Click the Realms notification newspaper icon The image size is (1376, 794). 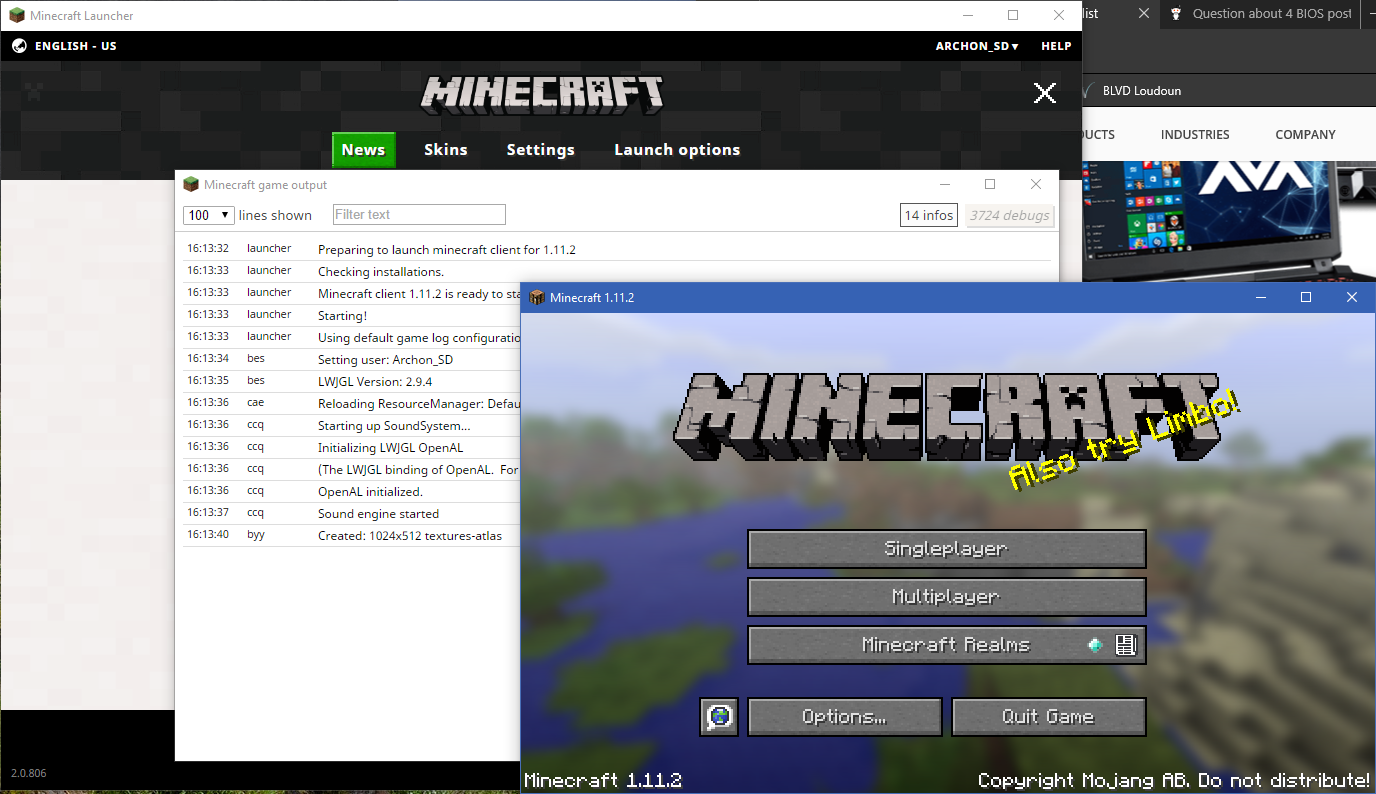[1126, 645]
